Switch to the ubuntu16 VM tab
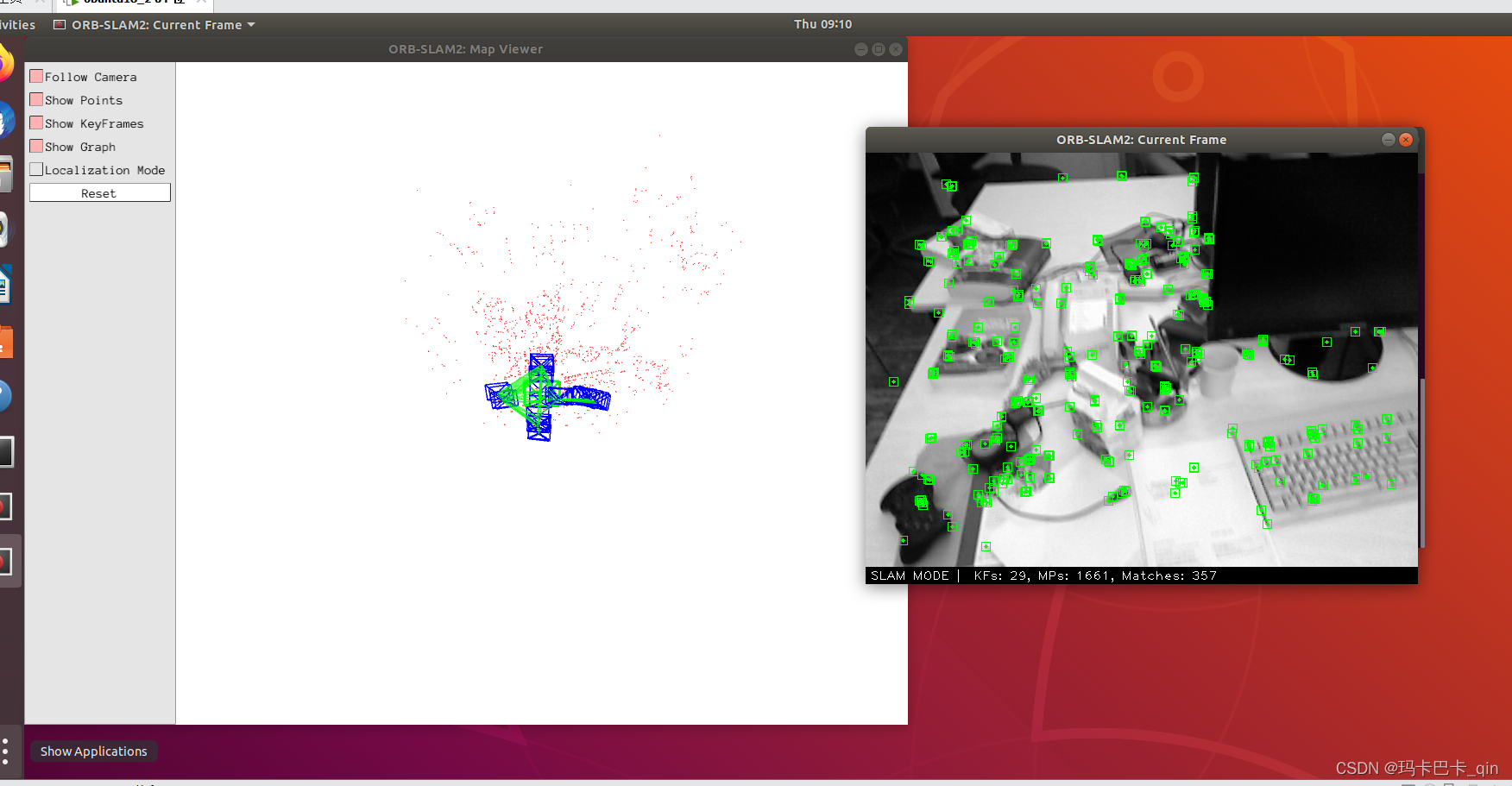1512x786 pixels. click(x=133, y=3)
